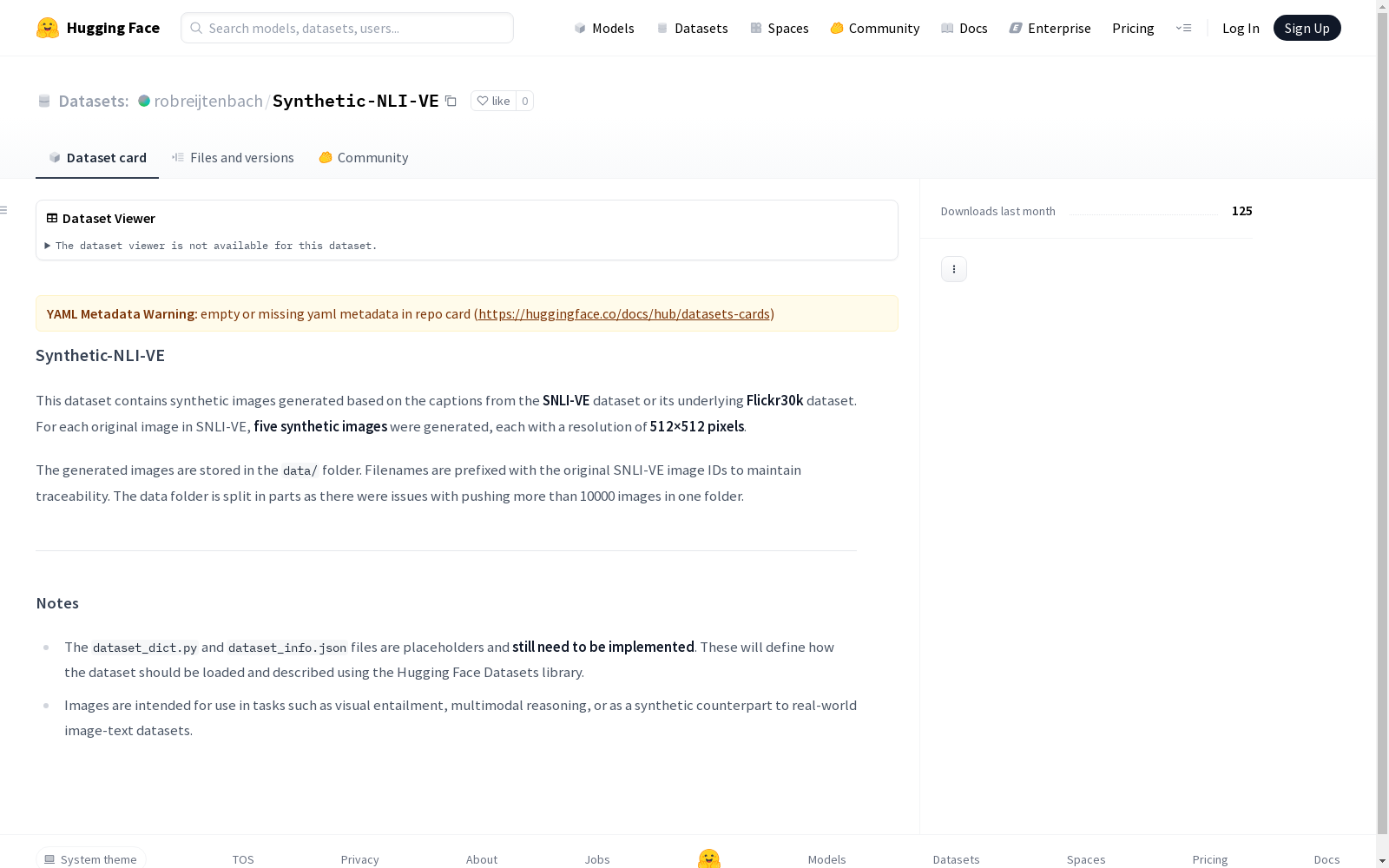Click the Synthetic-NLI-VE dataset title link
The height and width of the screenshot is (868, 1389).
pos(356,101)
